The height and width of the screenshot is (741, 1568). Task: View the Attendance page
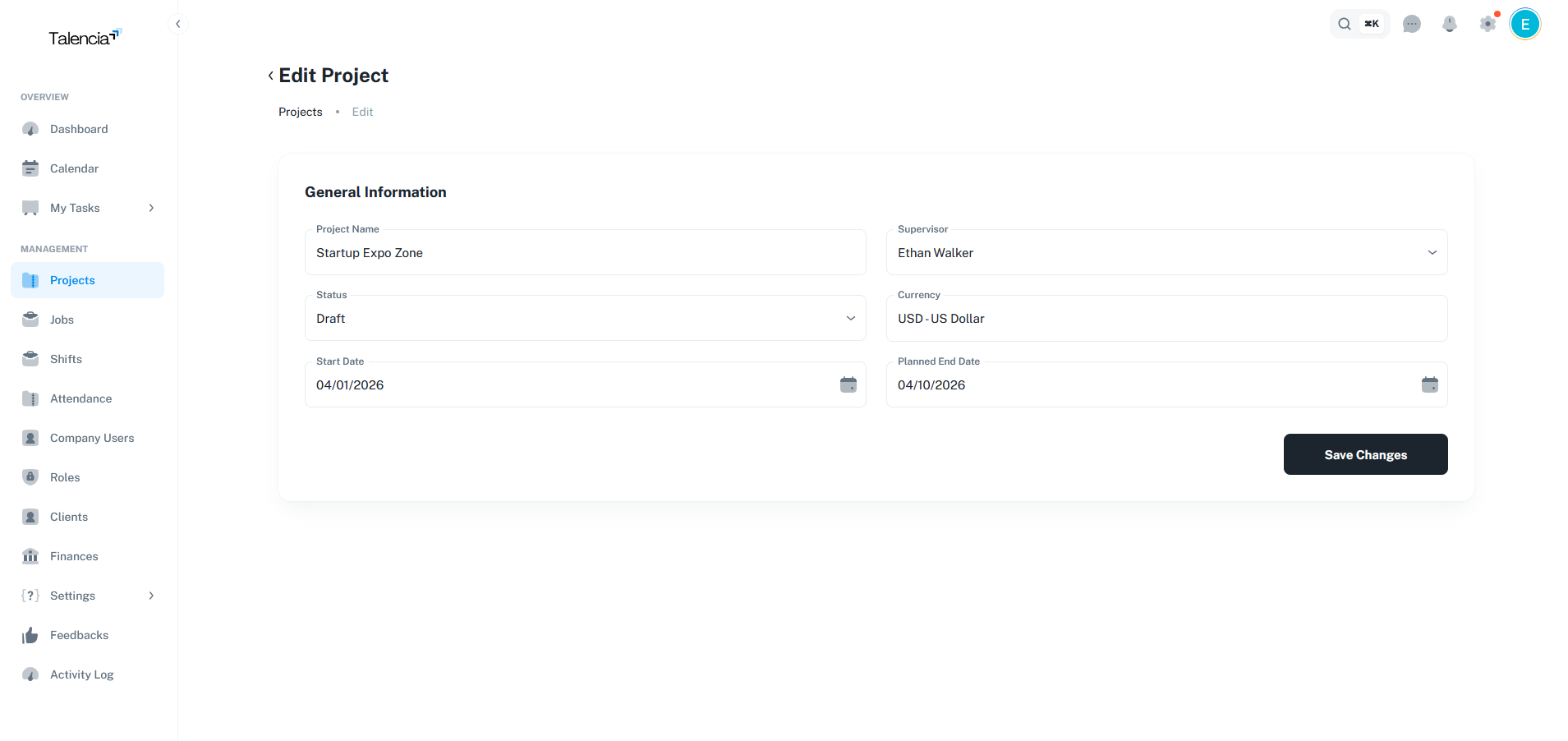click(x=80, y=398)
